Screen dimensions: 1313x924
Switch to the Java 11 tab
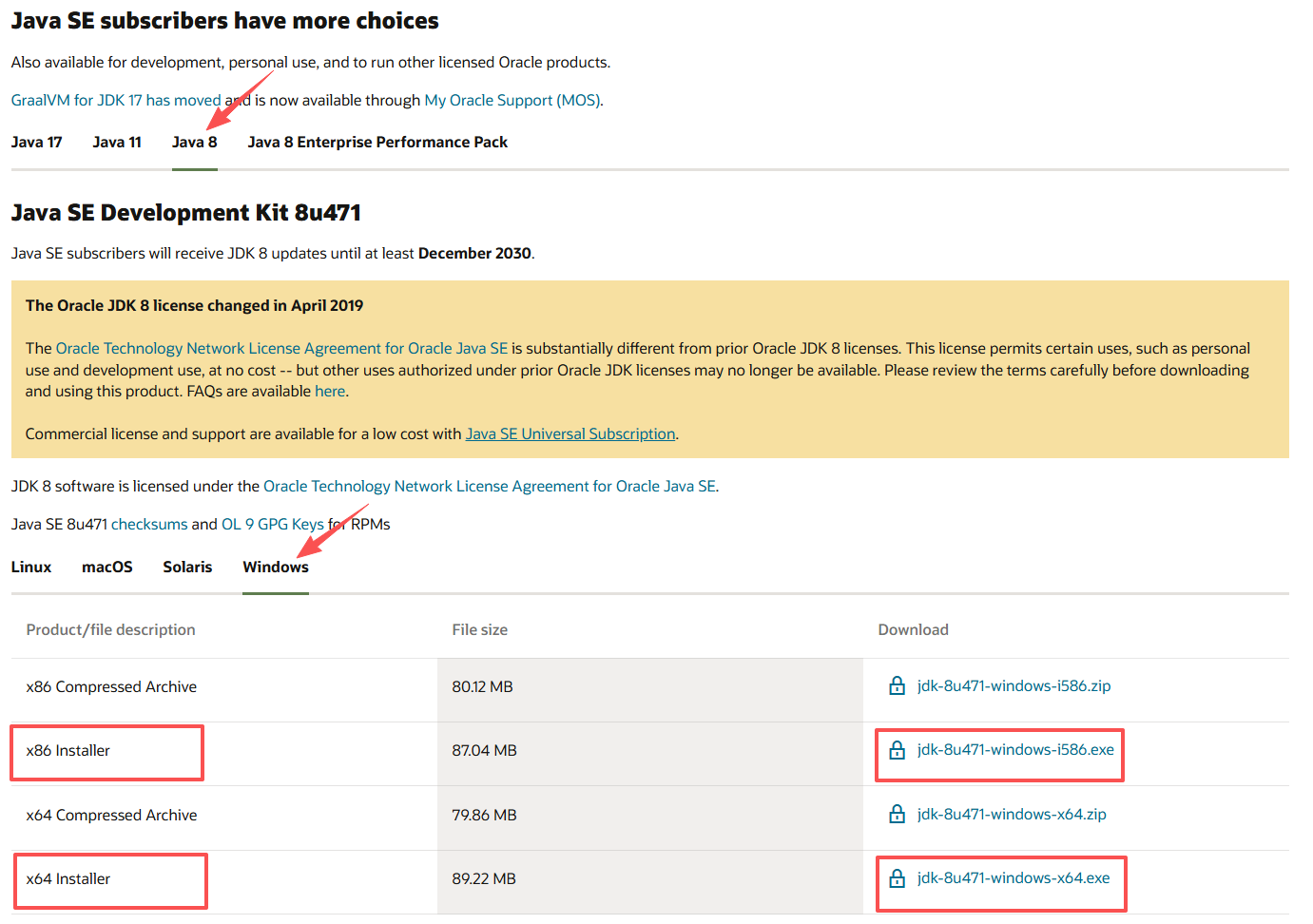[x=117, y=142]
